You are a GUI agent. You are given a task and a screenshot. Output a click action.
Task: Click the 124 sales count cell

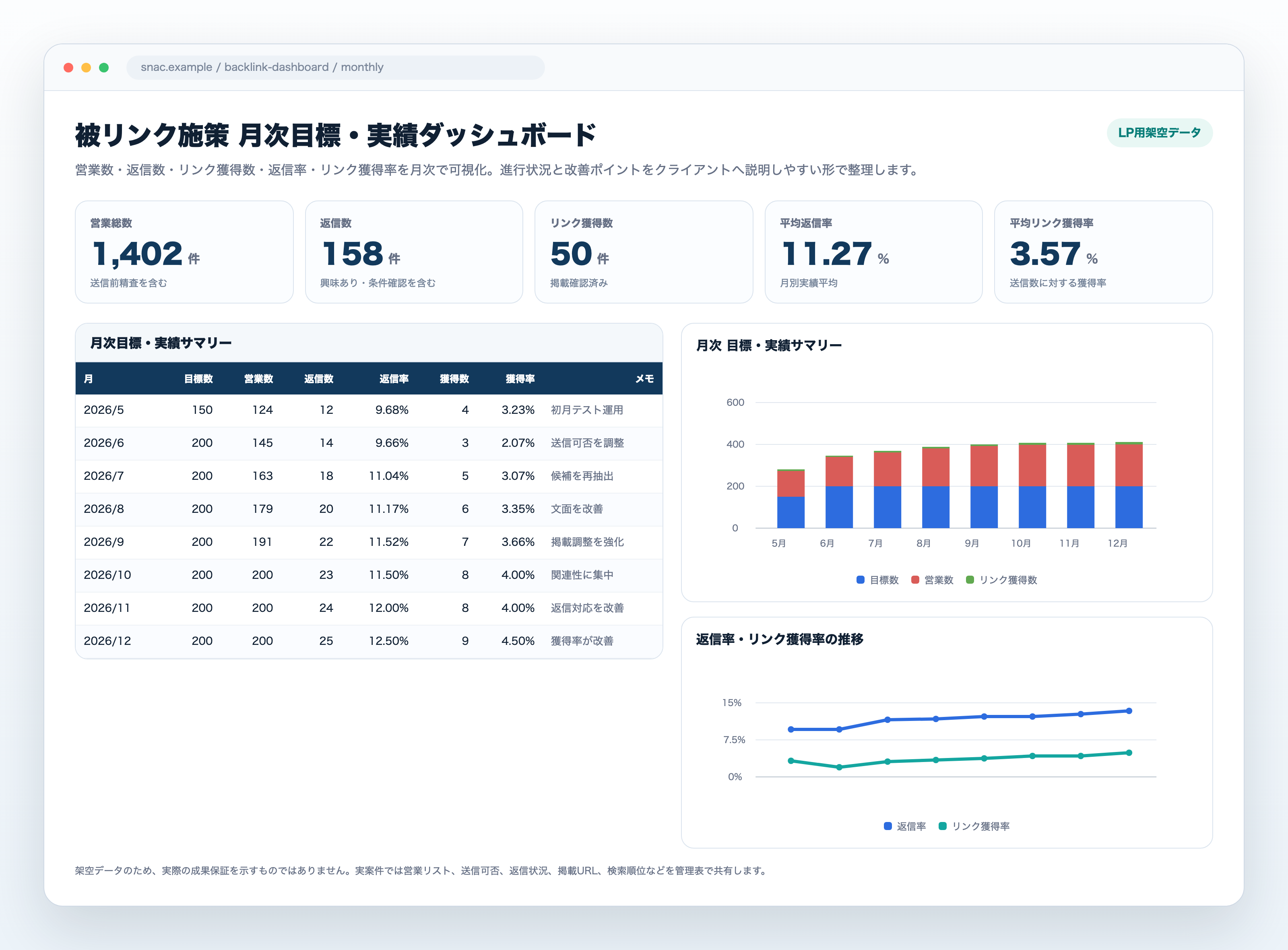click(x=262, y=410)
